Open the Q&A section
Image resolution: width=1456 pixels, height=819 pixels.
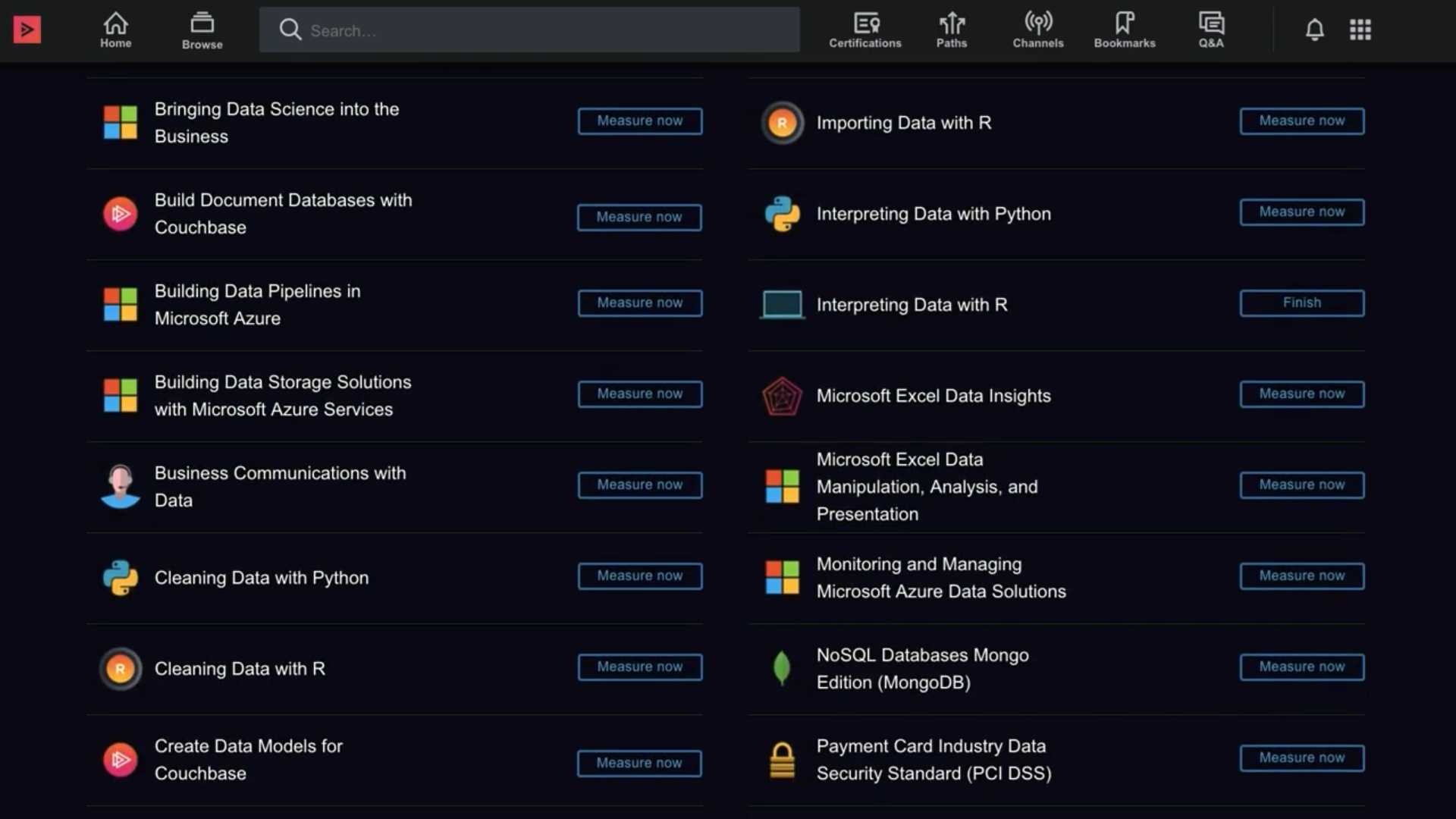click(1211, 30)
